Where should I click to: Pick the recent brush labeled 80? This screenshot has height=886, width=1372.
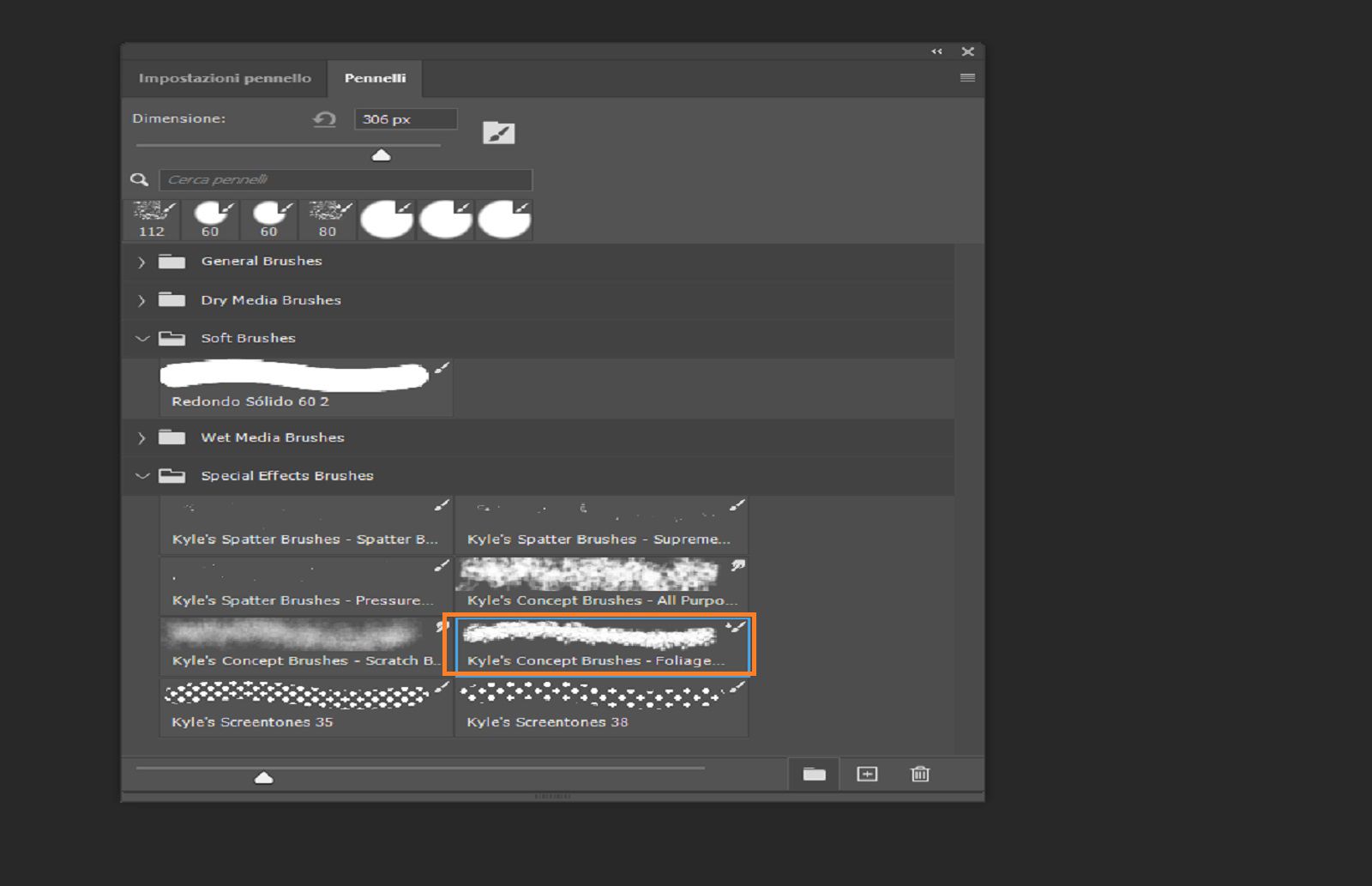(328, 220)
